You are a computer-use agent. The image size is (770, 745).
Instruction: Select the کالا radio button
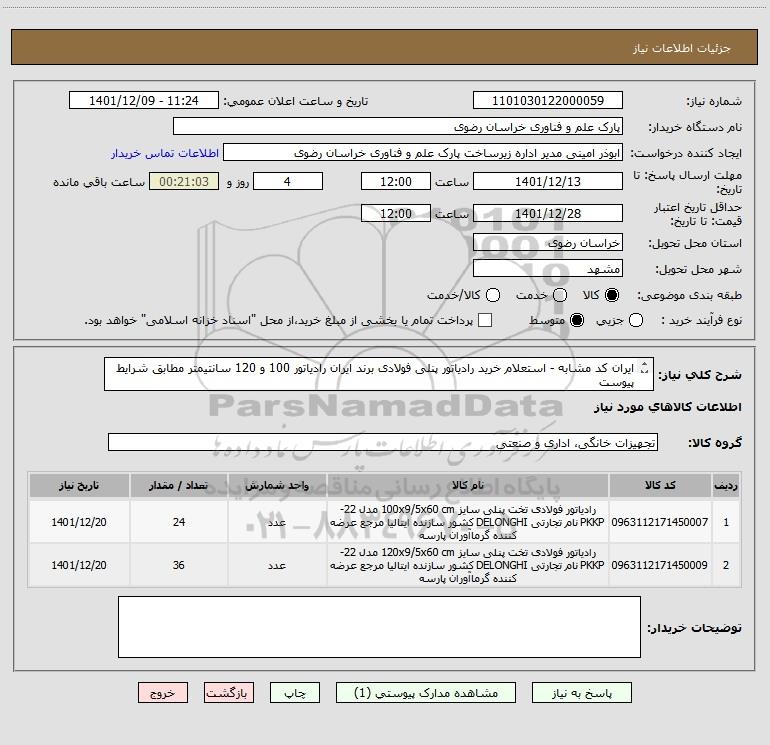point(612,295)
